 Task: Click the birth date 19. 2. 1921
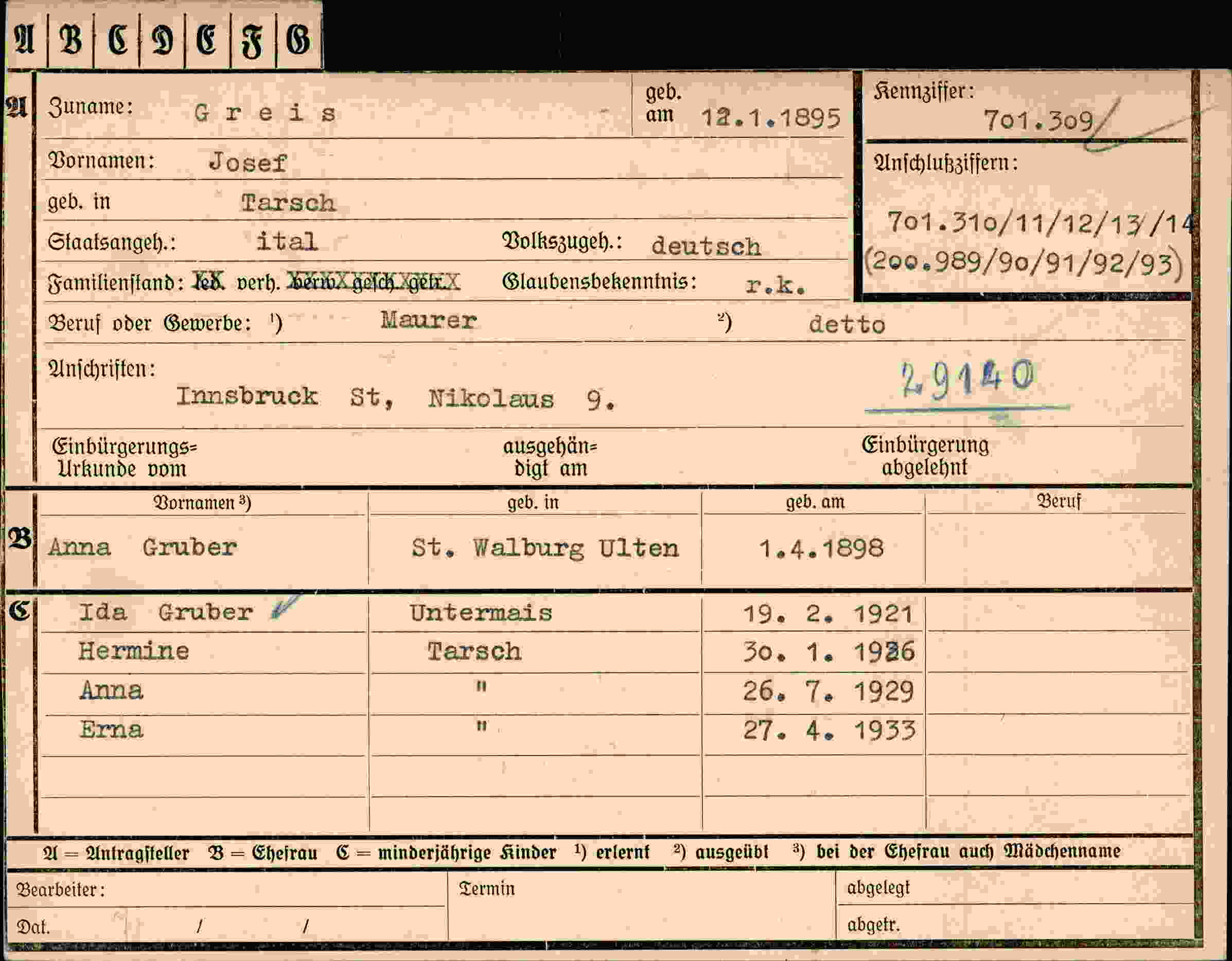(x=828, y=614)
